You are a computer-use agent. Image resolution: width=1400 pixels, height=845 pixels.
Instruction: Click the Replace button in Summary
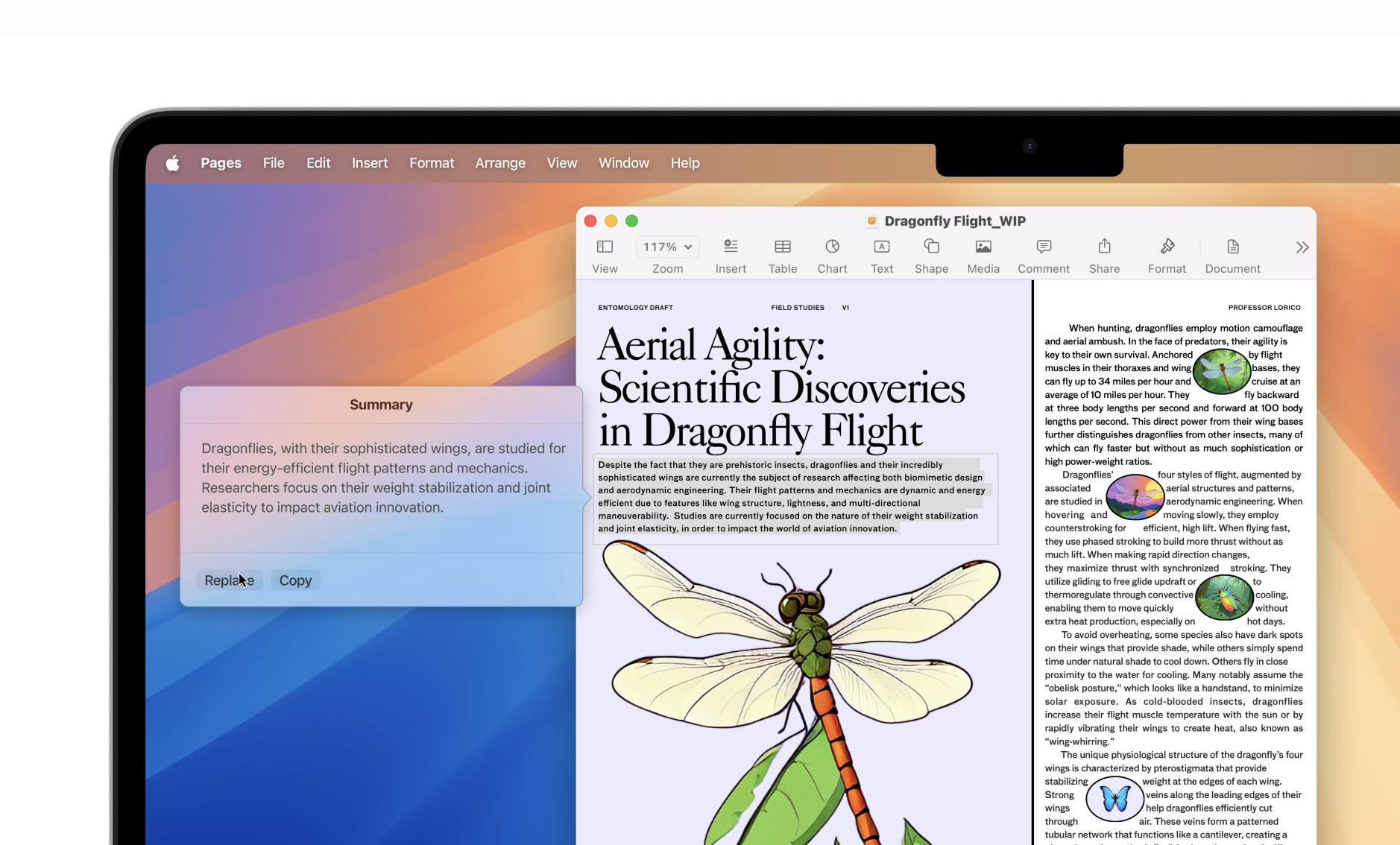click(229, 580)
